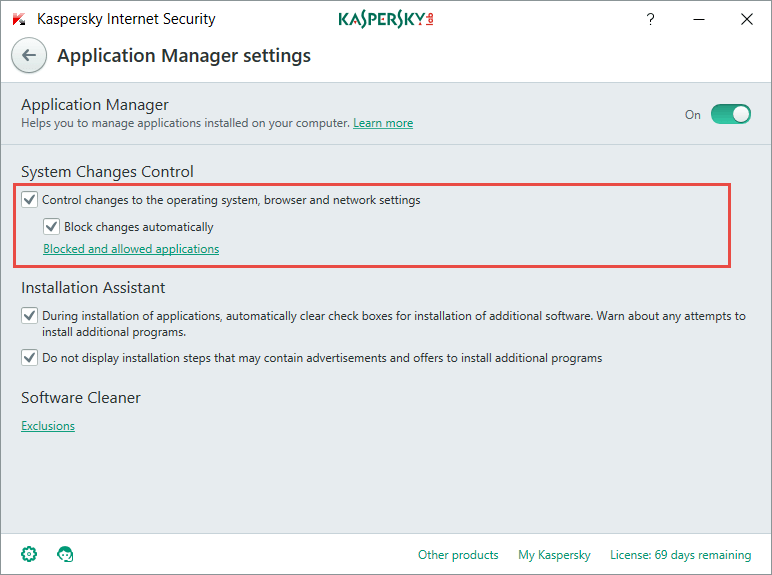Screen dimensions: 772x575
Task: Open the support agent icon
Action: (65, 554)
